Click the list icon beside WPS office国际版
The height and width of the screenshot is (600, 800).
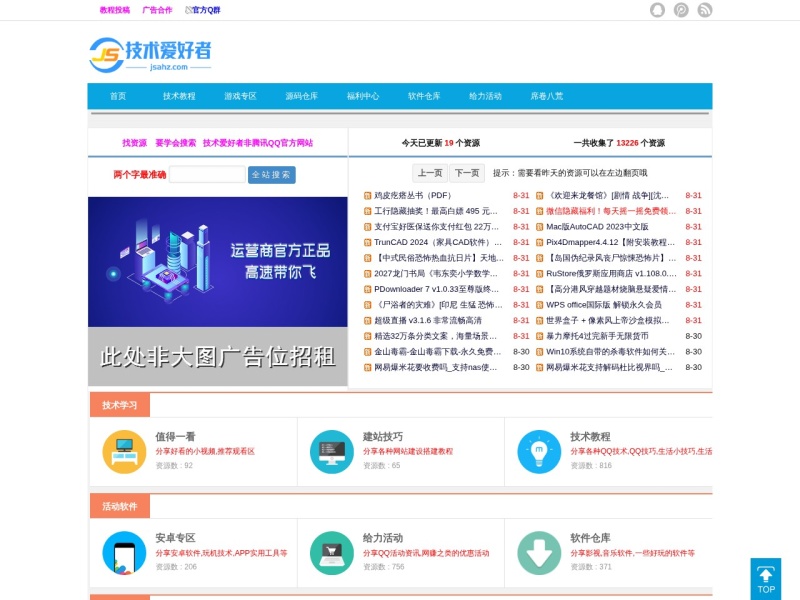pyautogui.click(x=539, y=305)
